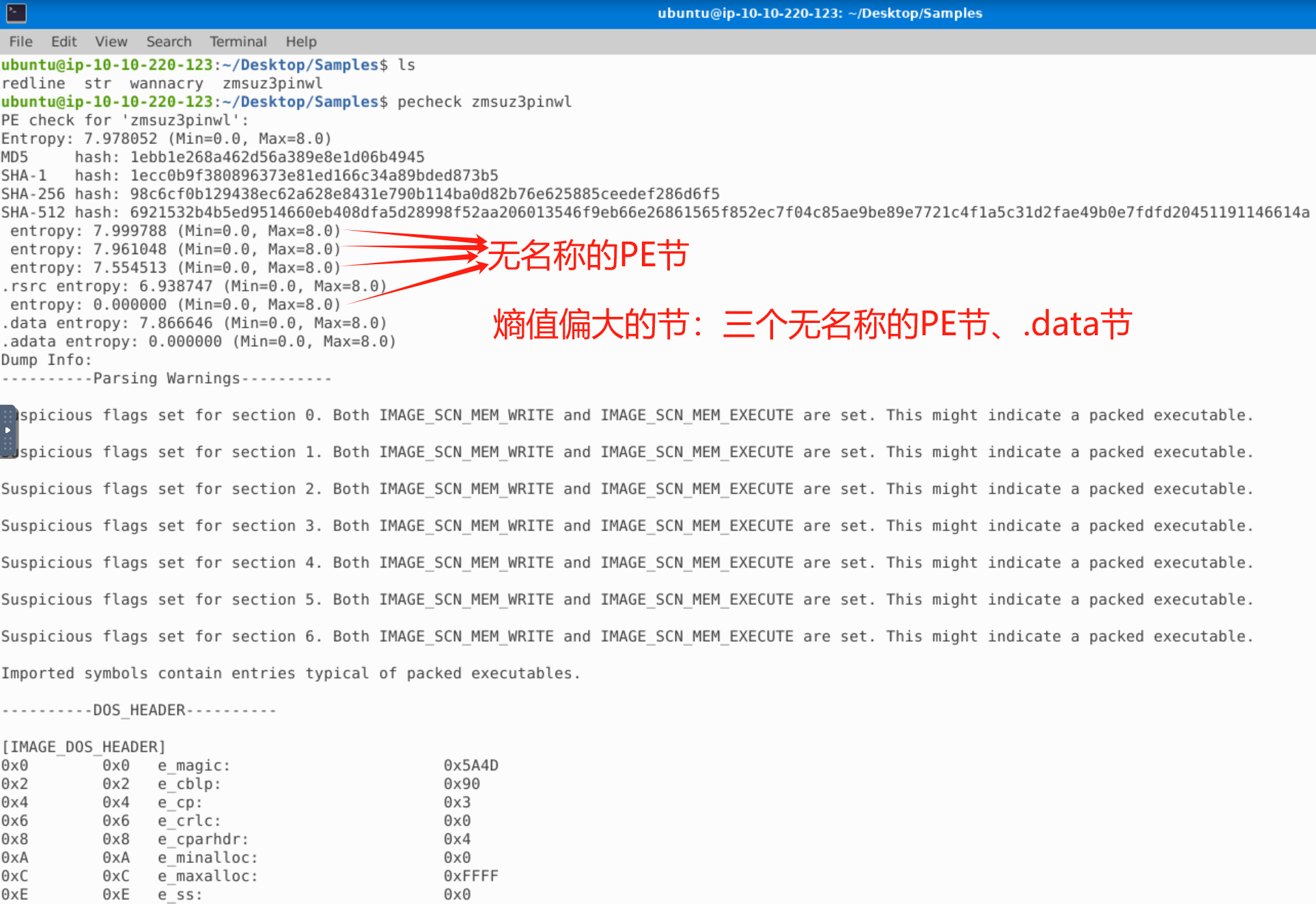This screenshot has width=1316, height=904.
Task: Click the '[IMAGE_DOS_HEADER]' label
Action: 84,747
